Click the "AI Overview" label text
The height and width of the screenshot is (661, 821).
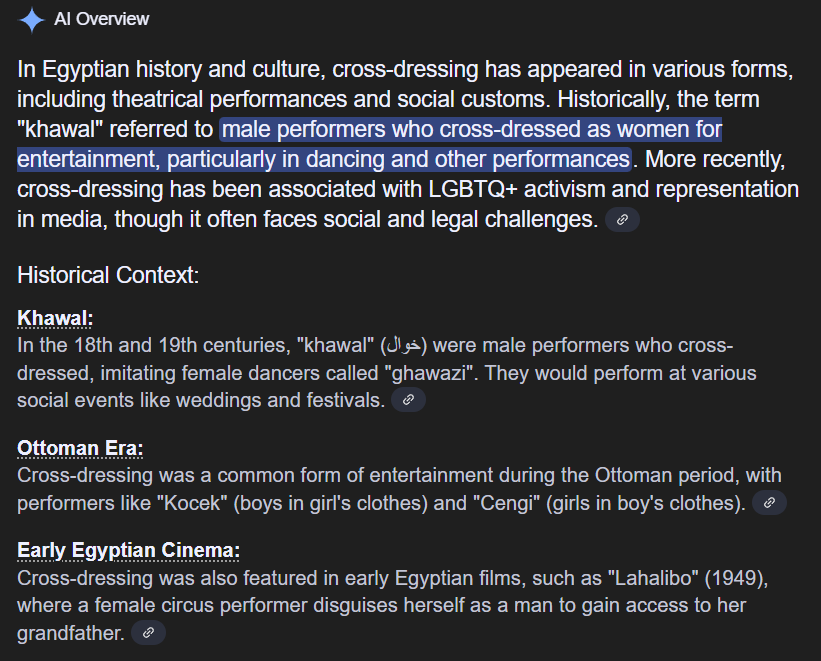pyautogui.click(x=101, y=19)
